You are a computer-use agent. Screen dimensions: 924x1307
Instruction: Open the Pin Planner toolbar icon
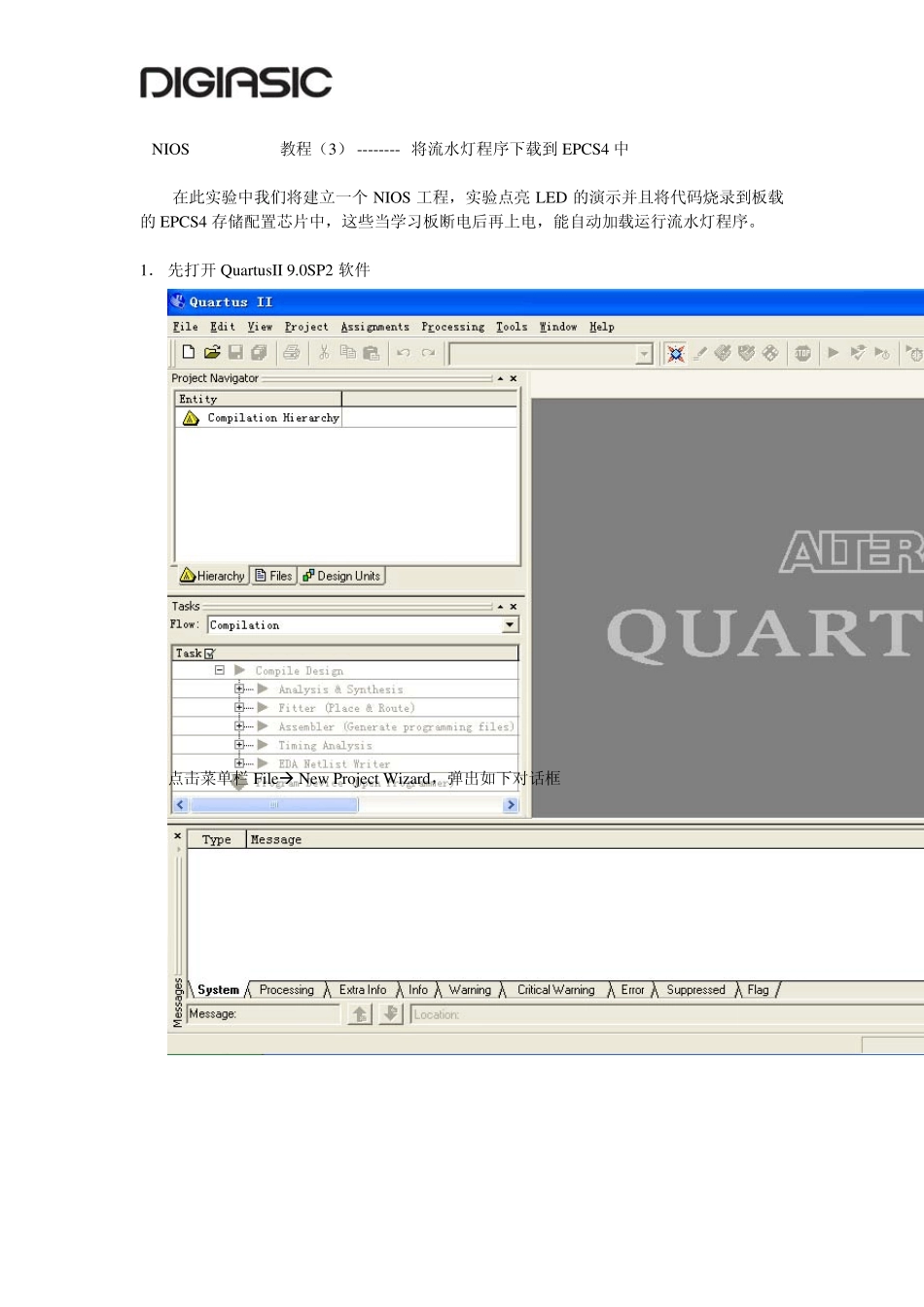coord(746,353)
